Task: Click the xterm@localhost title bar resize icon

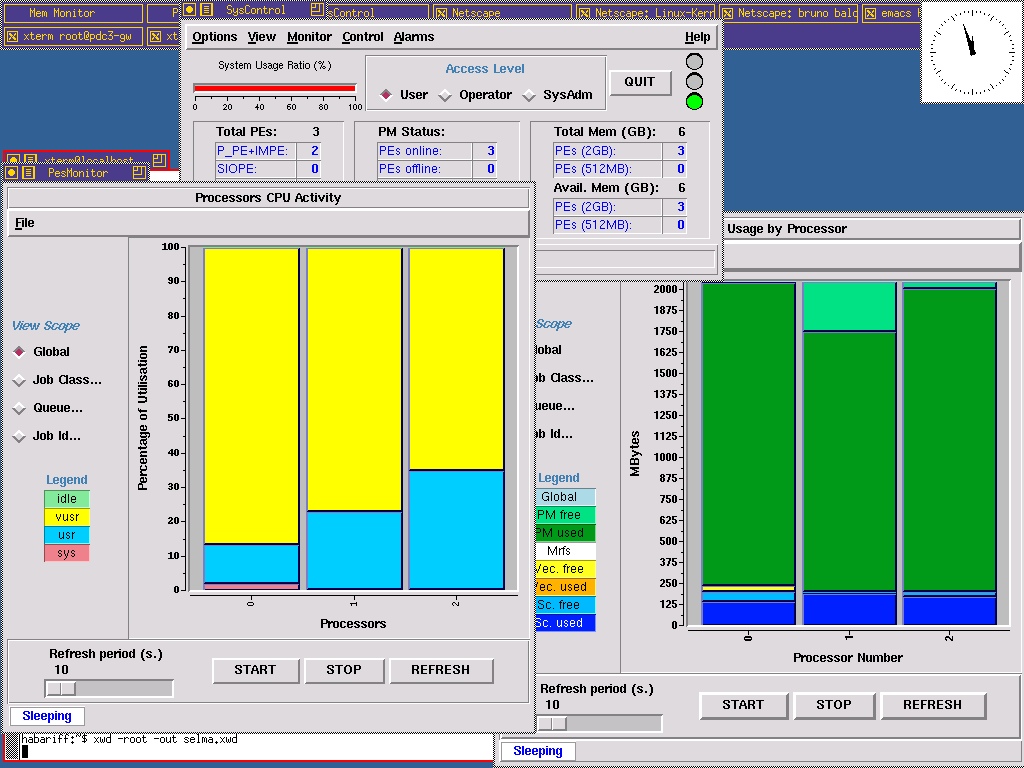Action: [x=160, y=159]
